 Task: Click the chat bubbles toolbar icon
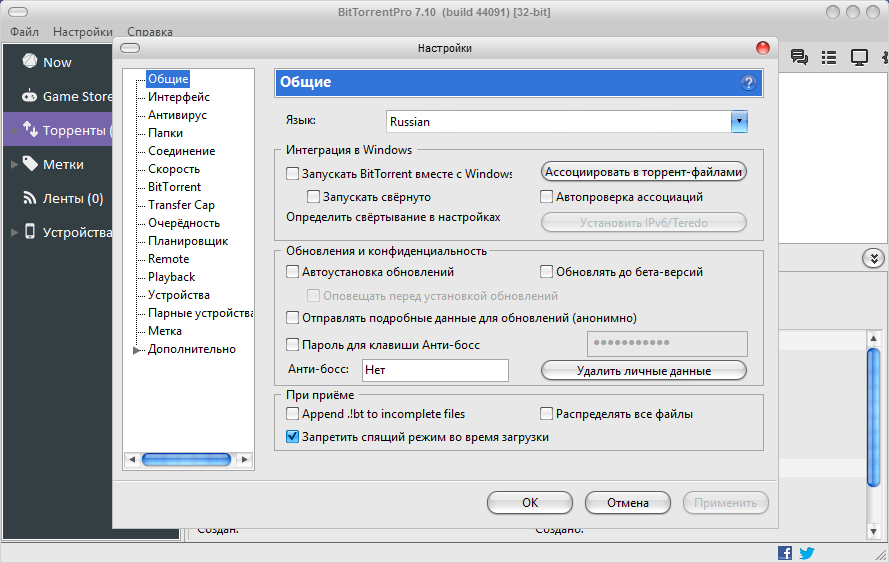(x=799, y=58)
